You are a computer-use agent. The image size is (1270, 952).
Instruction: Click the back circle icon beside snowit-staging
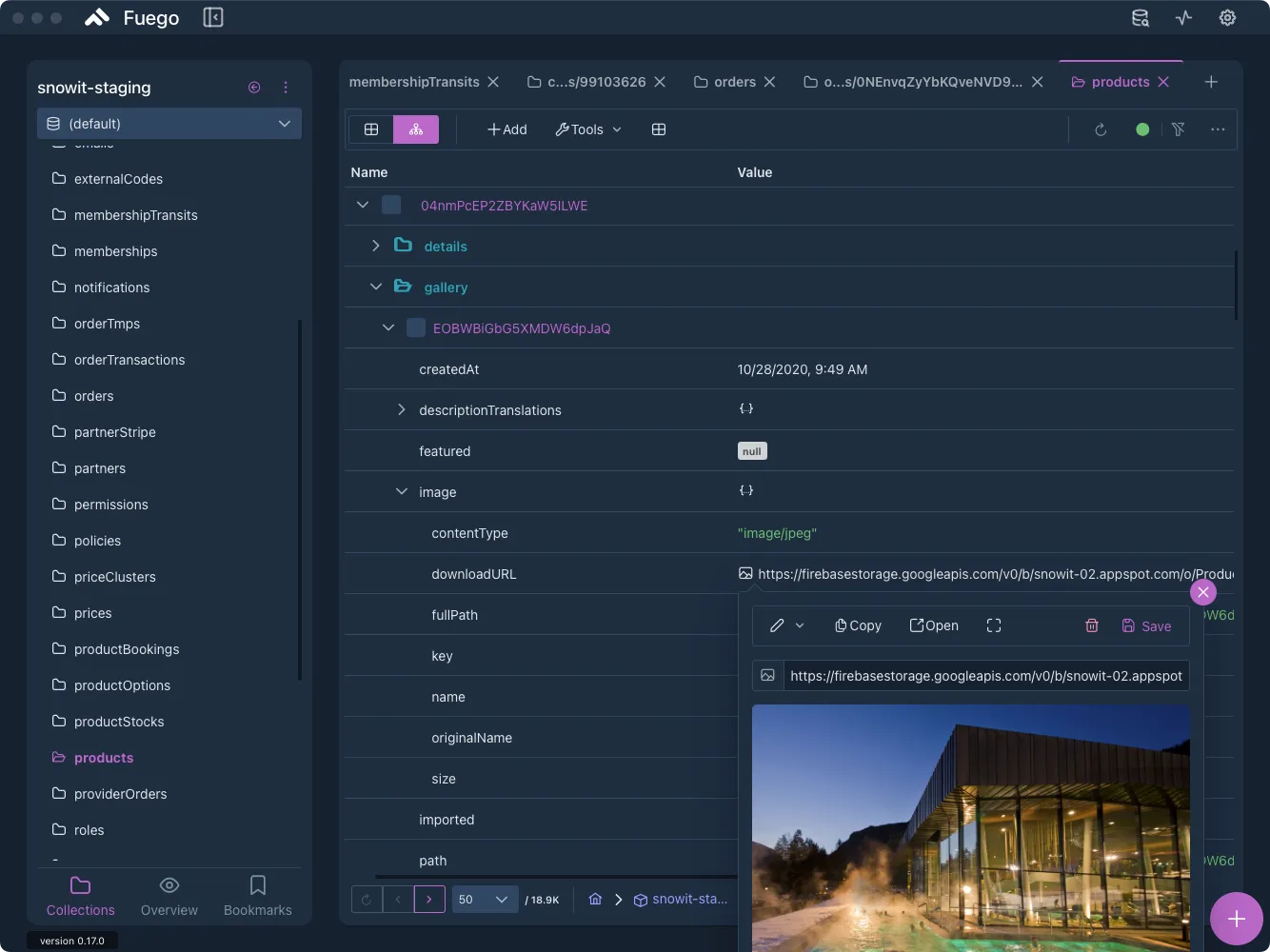tap(254, 88)
